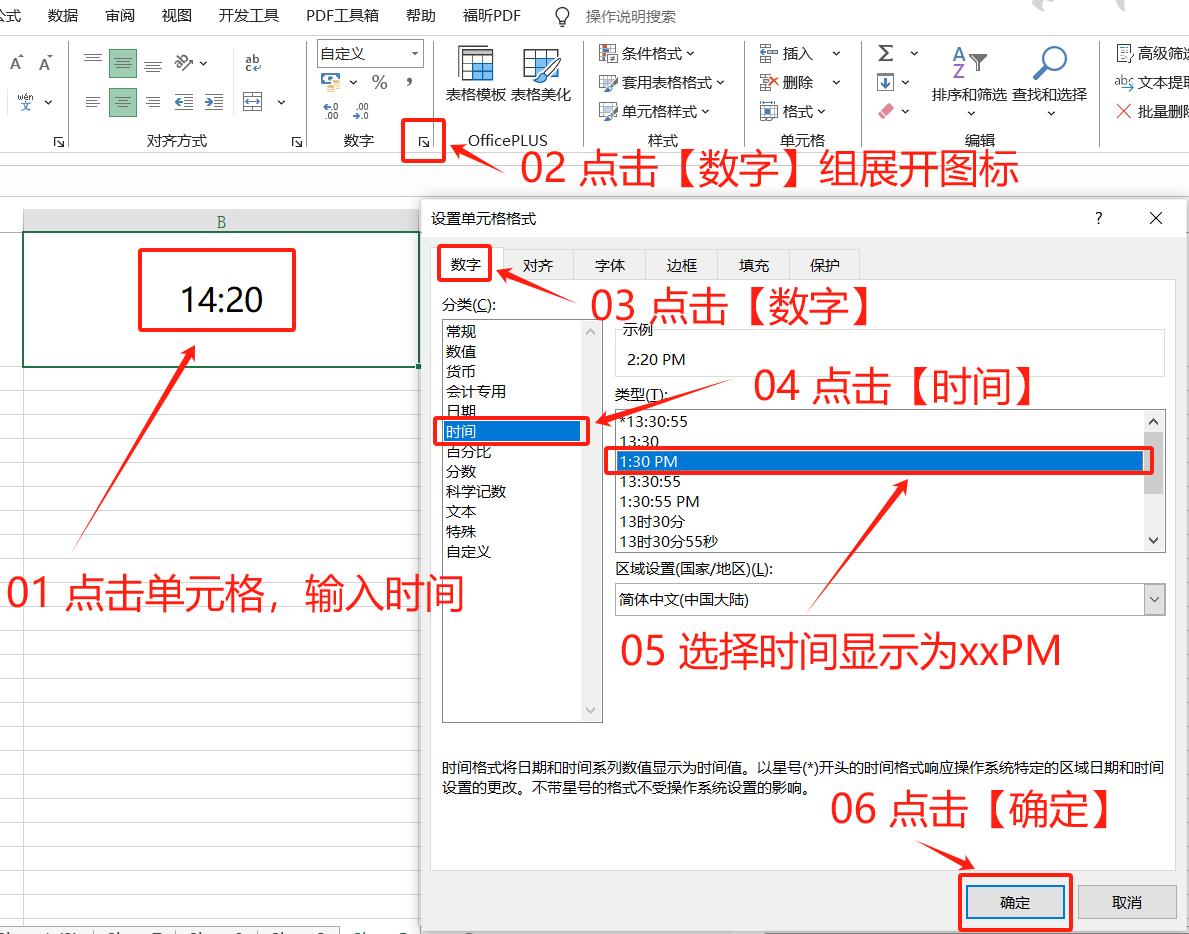Click the 操作说明搜索 search field
Screen dimensions: 1189x934
(630, 17)
